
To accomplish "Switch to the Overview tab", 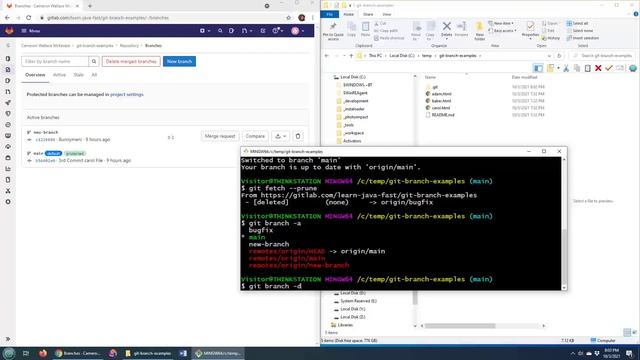I will click(x=35, y=75).
